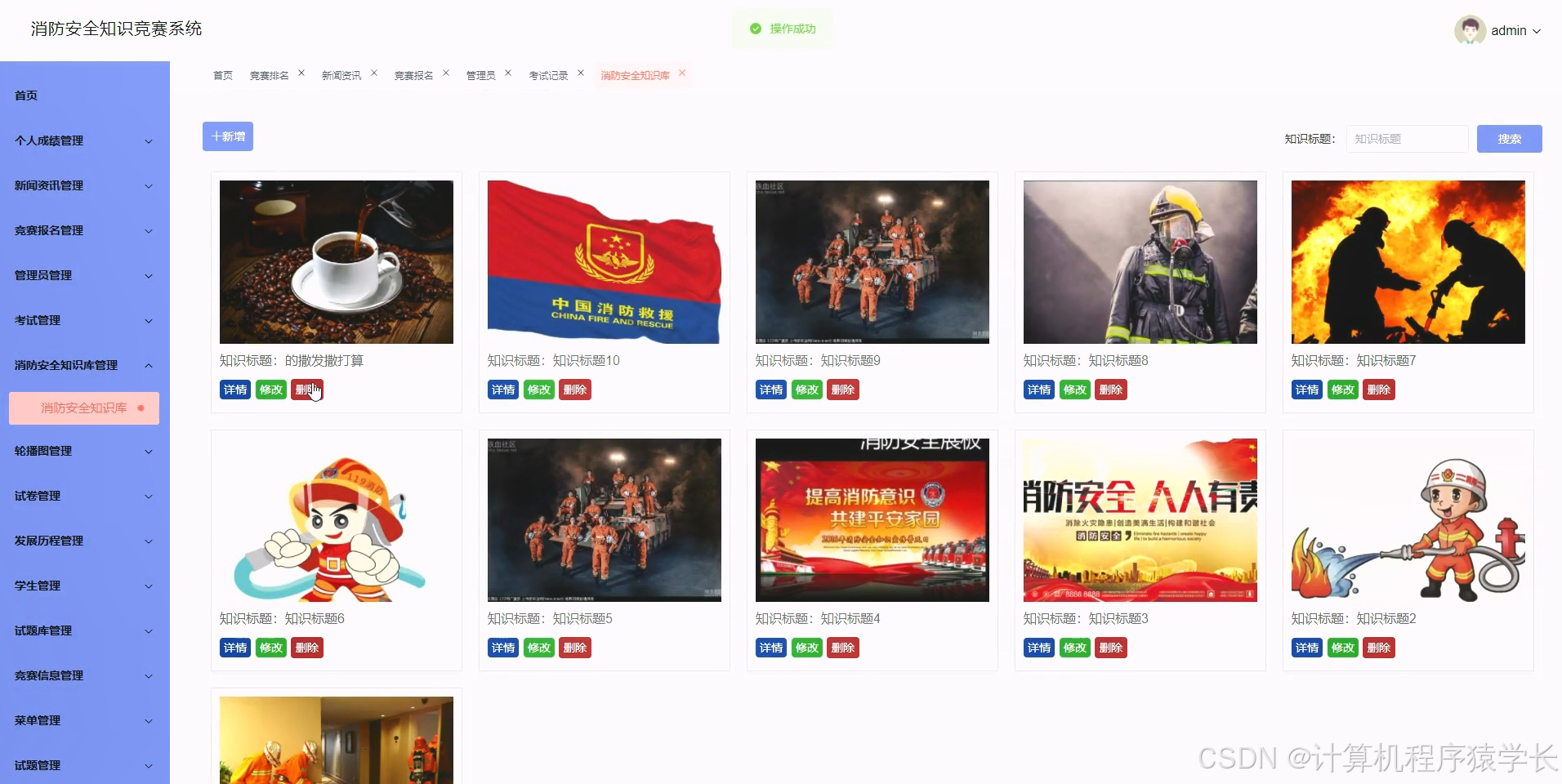
Task: Expand 轮播图管理 sidebar menu
Action: coord(85,451)
